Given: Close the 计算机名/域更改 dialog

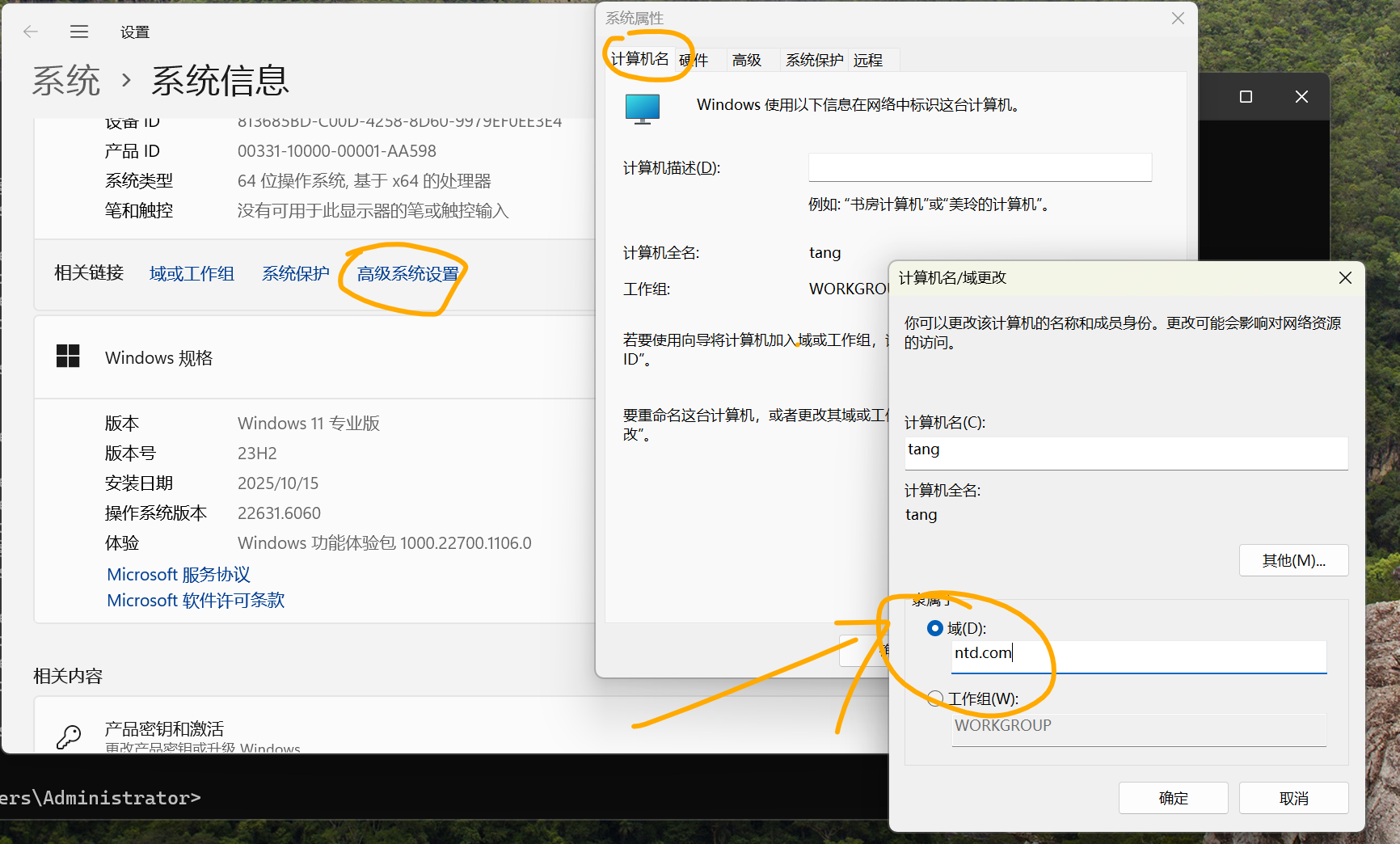Looking at the screenshot, I should [x=1345, y=277].
